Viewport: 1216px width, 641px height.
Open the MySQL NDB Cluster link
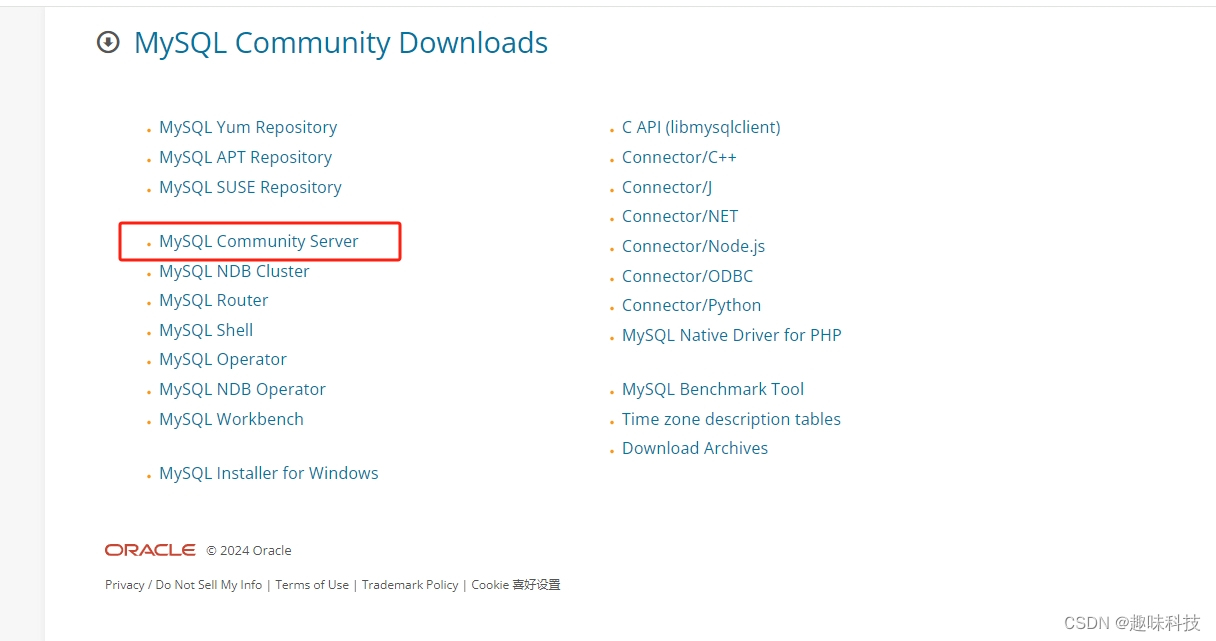[x=234, y=271]
